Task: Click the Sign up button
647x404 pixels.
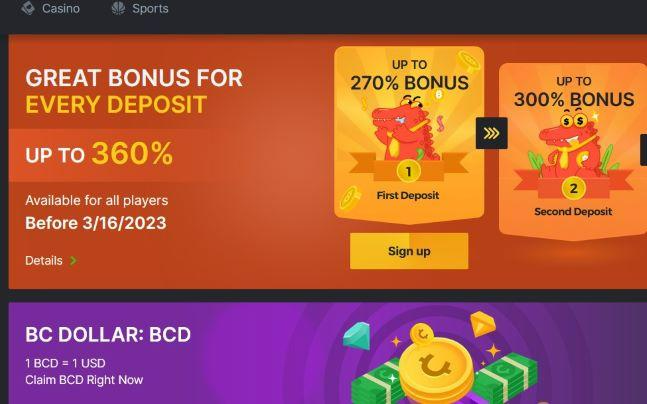Action: [x=409, y=251]
